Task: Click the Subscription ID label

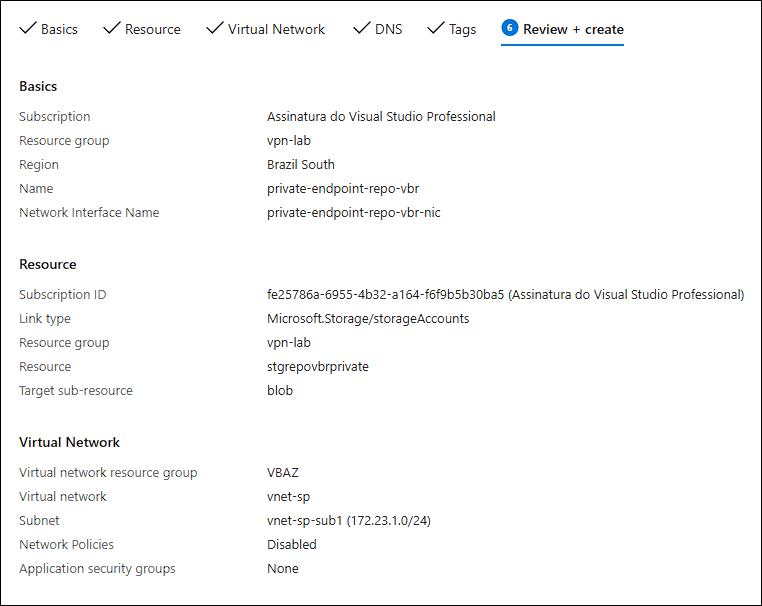Action: [62, 294]
